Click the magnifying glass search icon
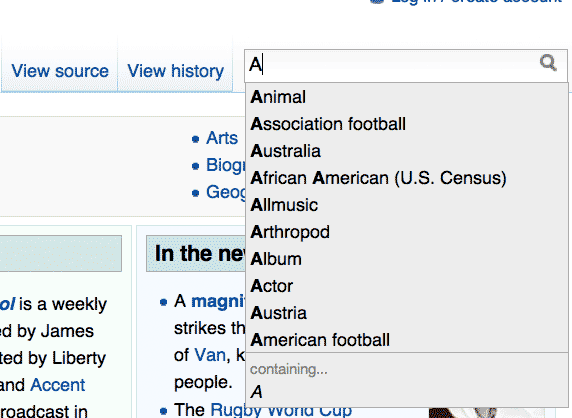 click(548, 63)
